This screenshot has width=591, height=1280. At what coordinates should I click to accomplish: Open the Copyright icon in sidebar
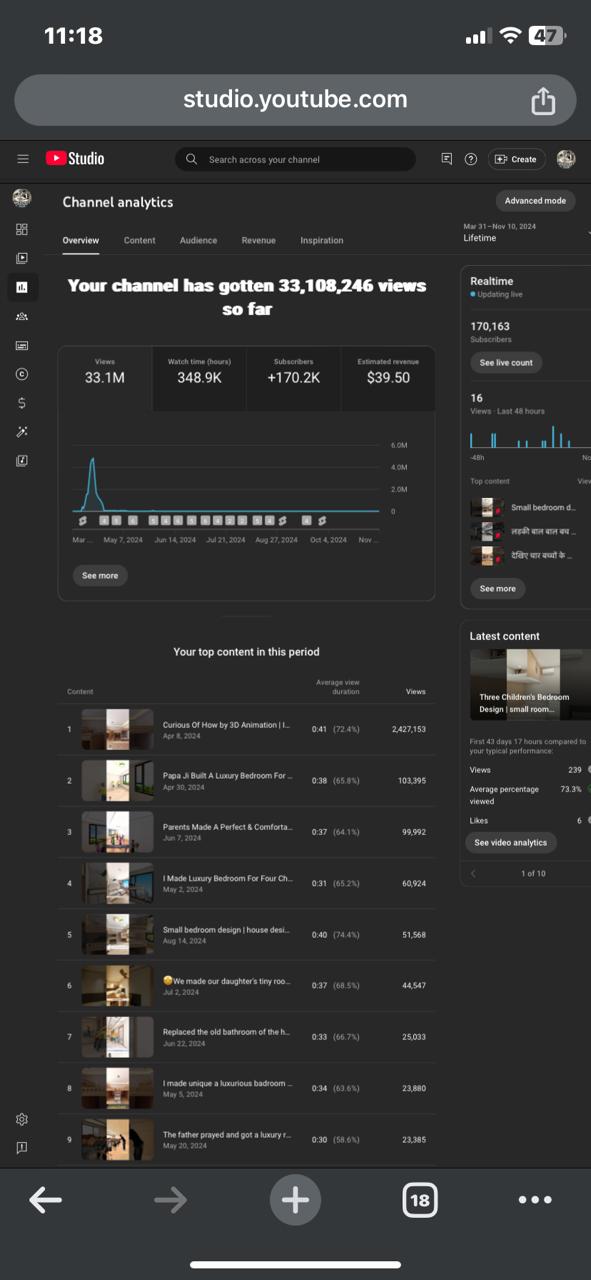tap(22, 374)
